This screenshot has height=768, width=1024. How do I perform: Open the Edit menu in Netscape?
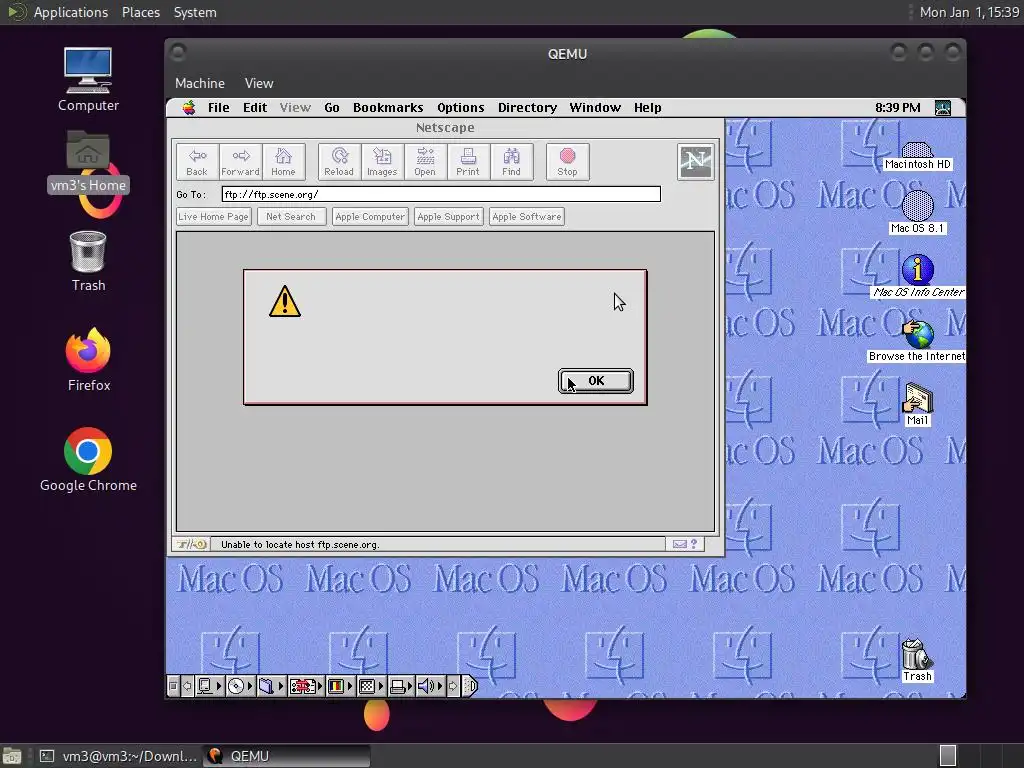pyautogui.click(x=255, y=108)
